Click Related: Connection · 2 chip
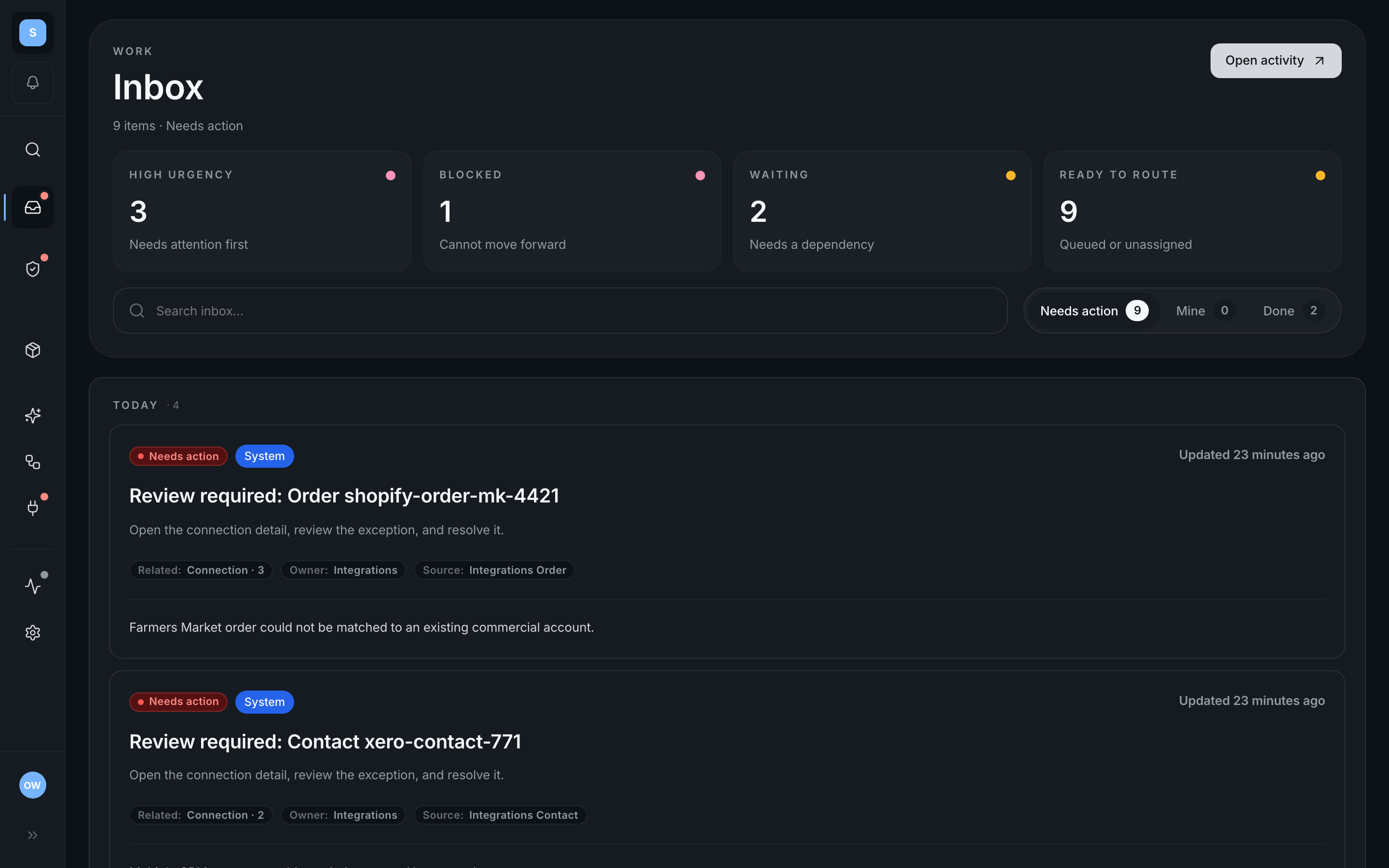 pos(200,815)
